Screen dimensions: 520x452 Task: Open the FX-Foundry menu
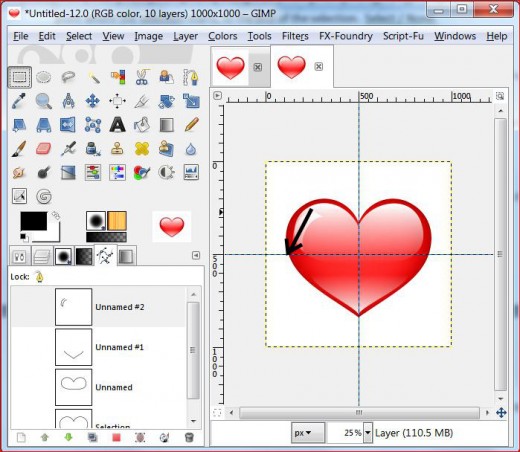click(x=346, y=36)
